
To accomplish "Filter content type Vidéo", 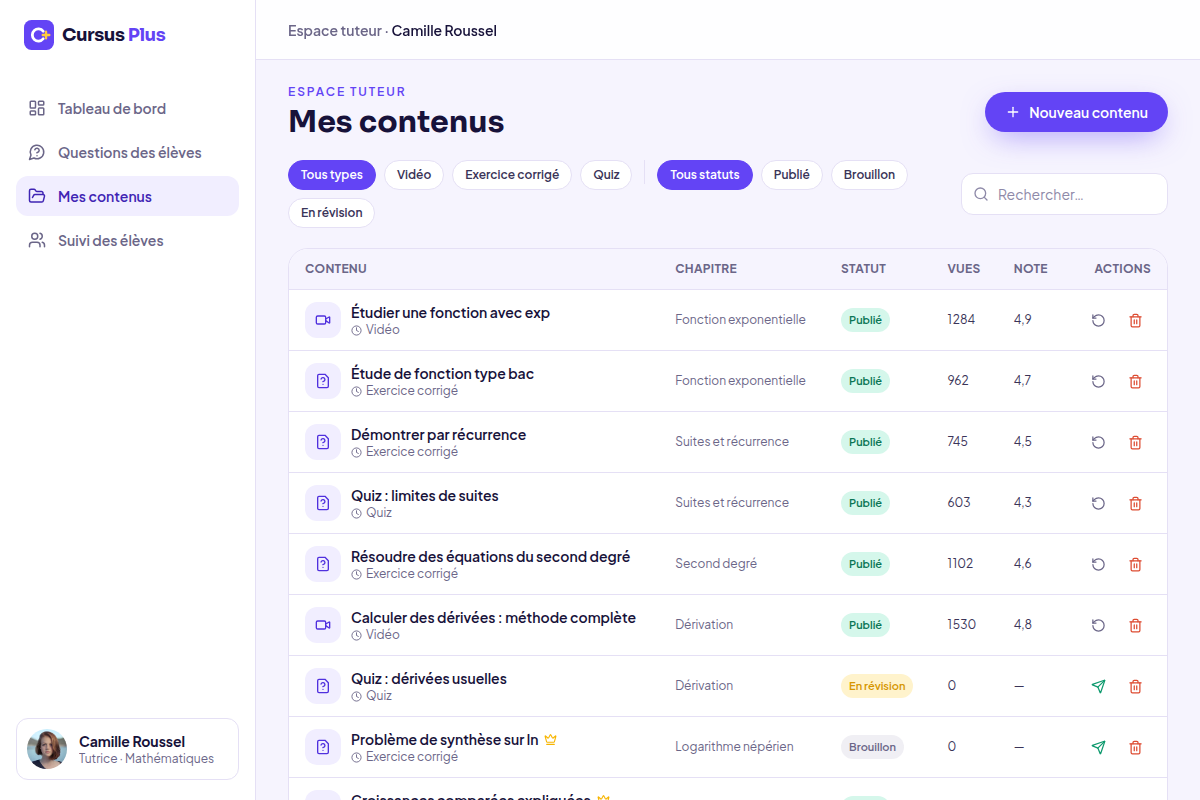I will pos(414,174).
